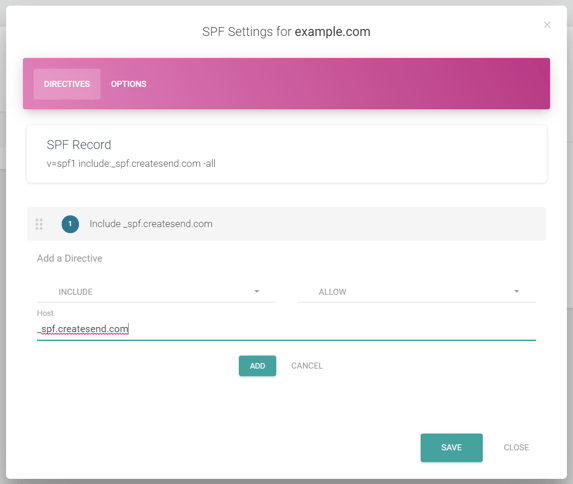Click the dialog title SPF Settings for example.com
The height and width of the screenshot is (484, 573).
[286, 32]
